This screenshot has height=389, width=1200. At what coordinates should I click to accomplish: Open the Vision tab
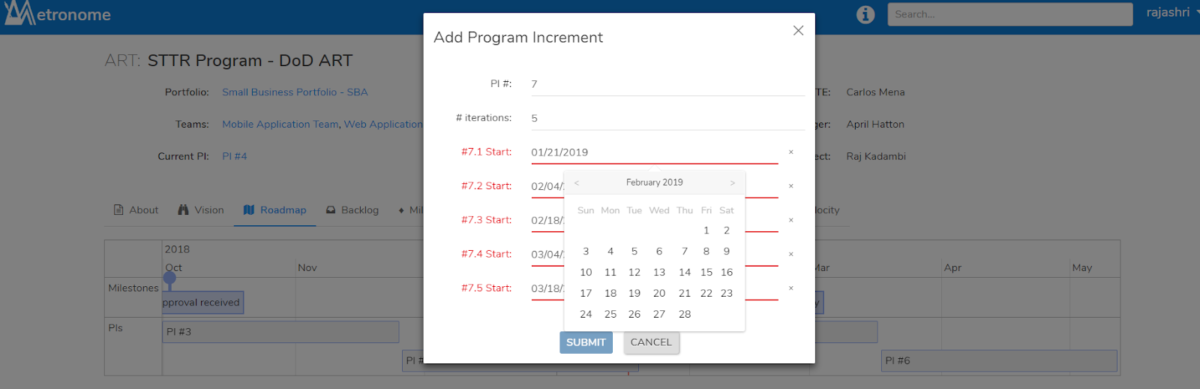tap(201, 210)
